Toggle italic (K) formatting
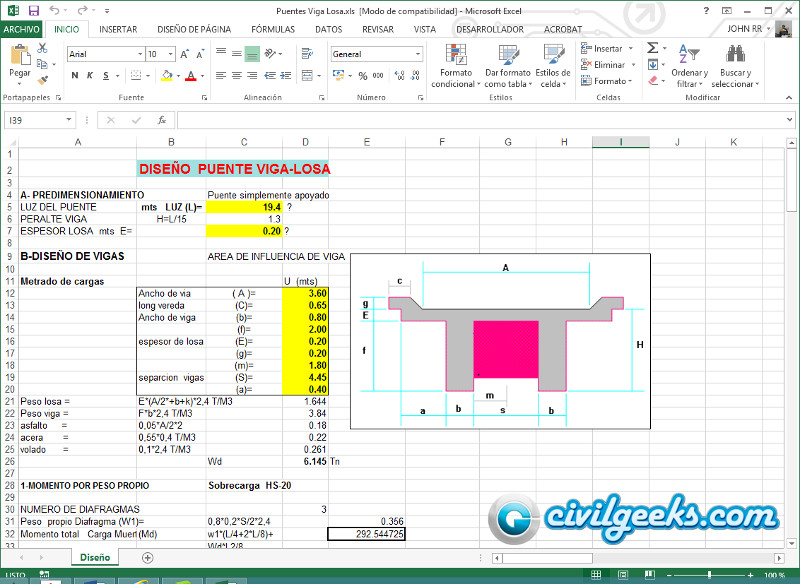The image size is (800, 584). 89,75
